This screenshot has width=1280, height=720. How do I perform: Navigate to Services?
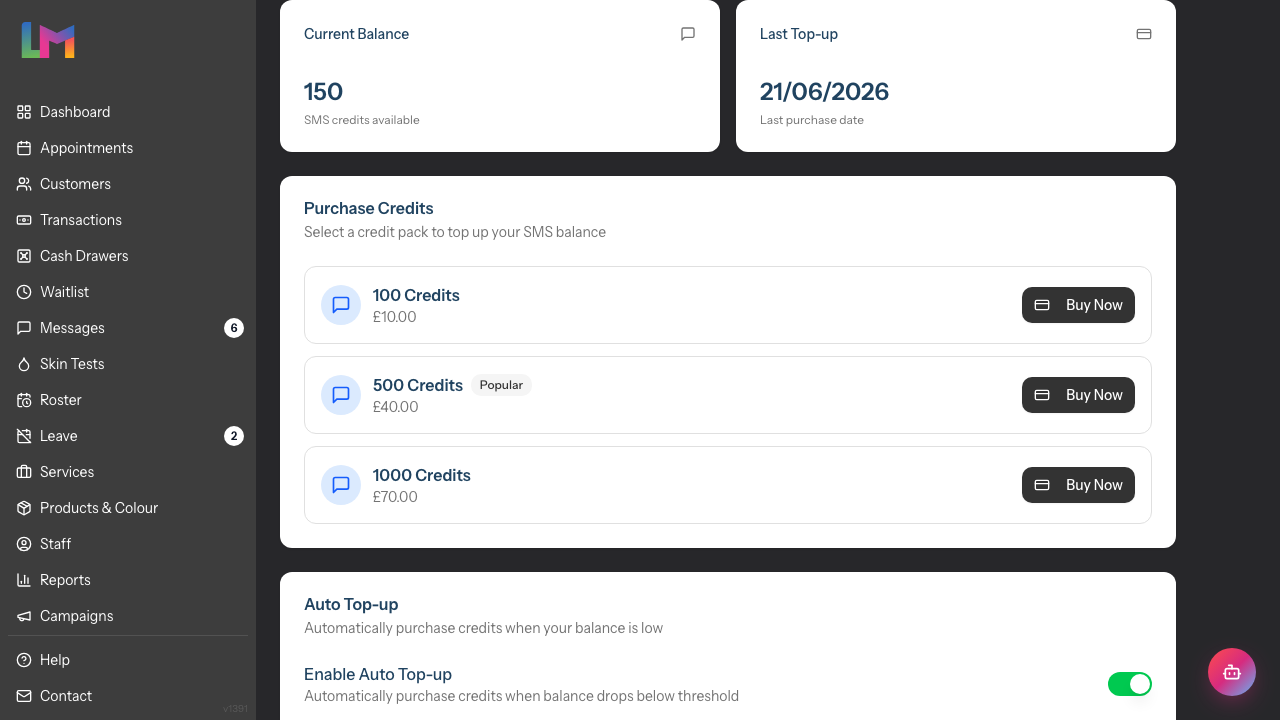pyautogui.click(x=128, y=472)
